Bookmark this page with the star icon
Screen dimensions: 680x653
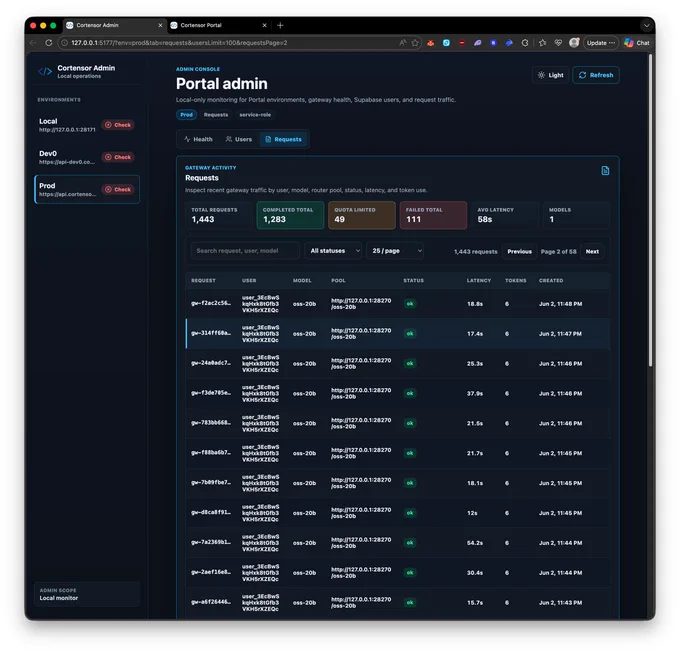(x=415, y=42)
